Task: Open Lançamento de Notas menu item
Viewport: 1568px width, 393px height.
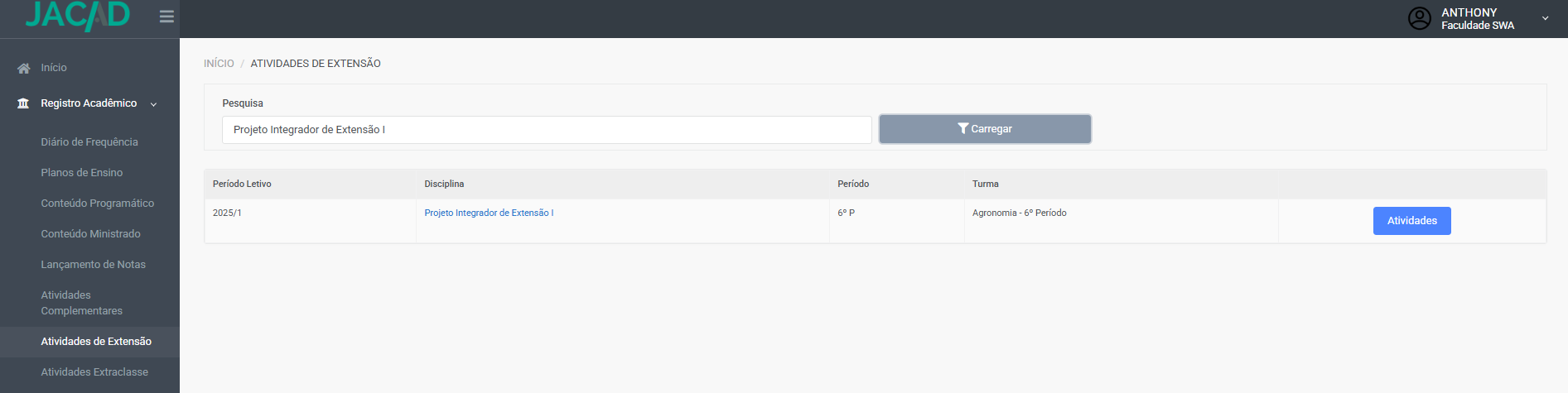Action: pyautogui.click(x=94, y=265)
